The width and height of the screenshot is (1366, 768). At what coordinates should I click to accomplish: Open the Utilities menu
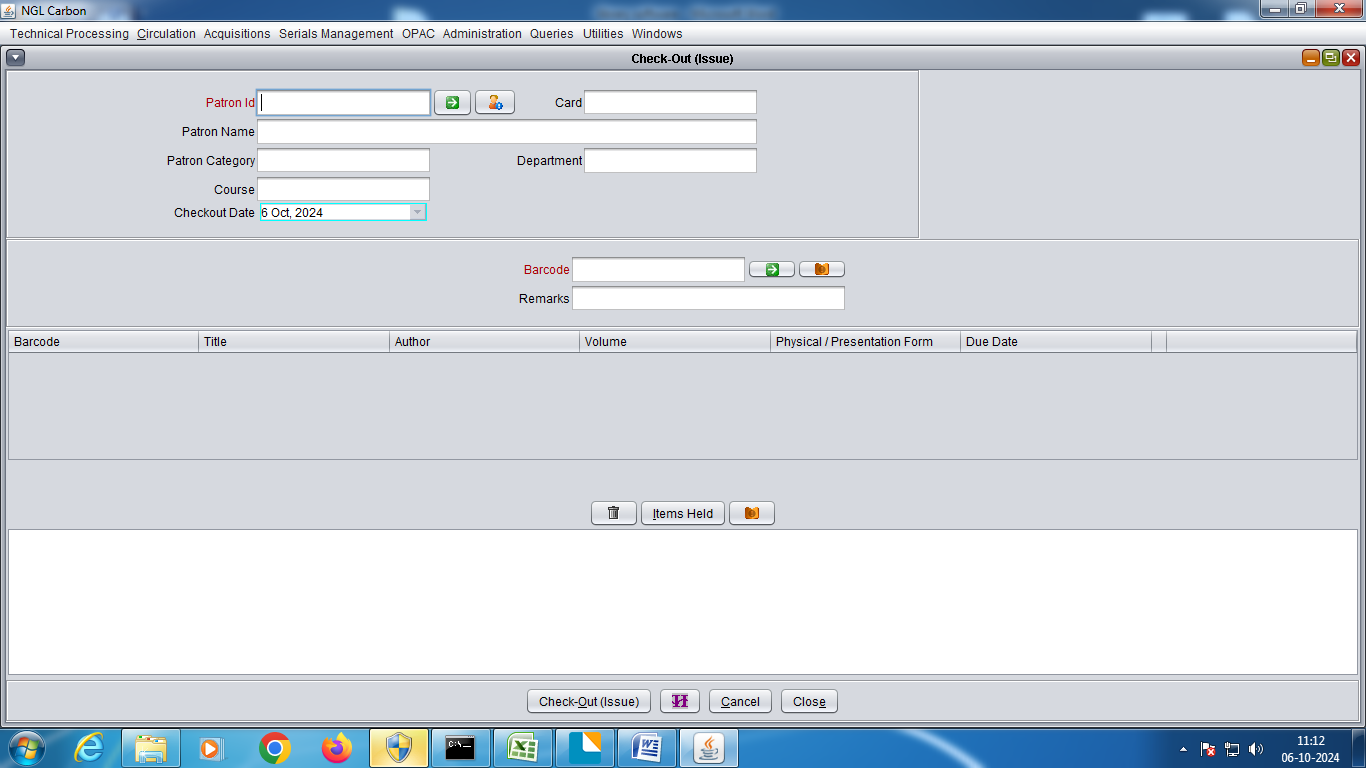pyautogui.click(x=603, y=34)
